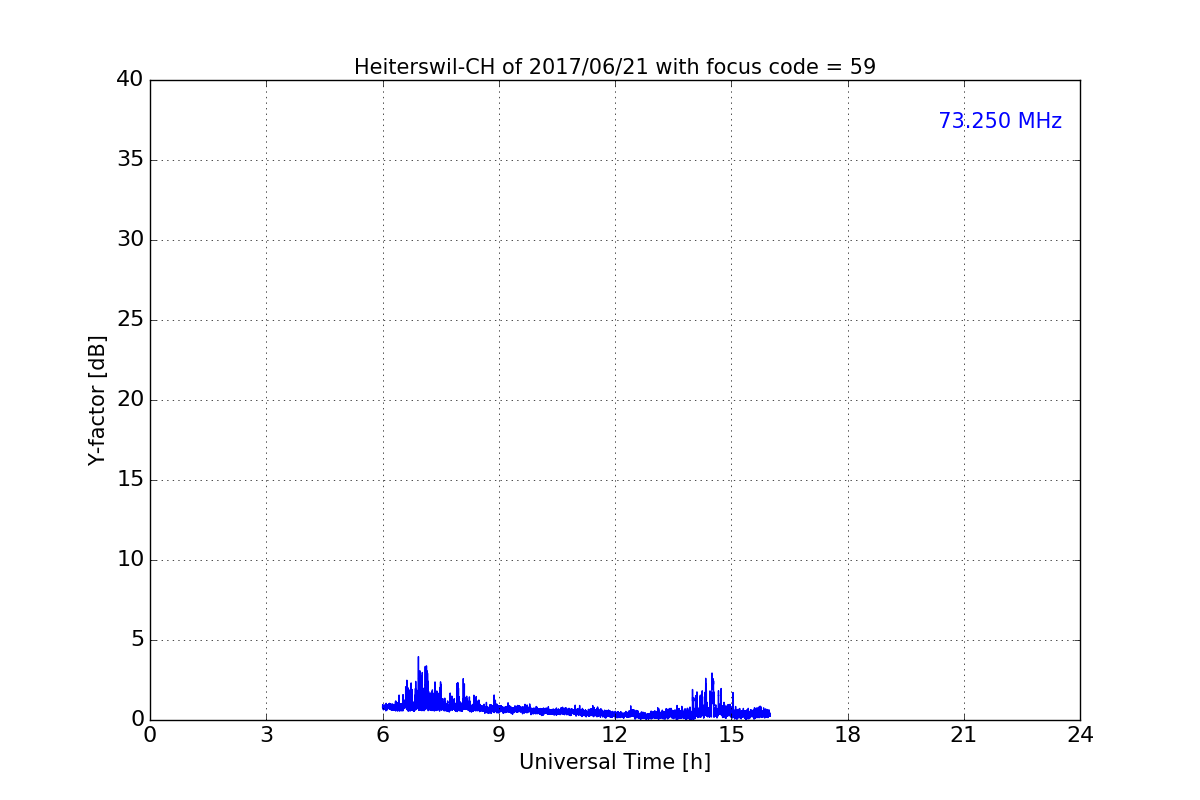Click the 'Universal Time [h]' axis label
Viewport: 1200px width, 800px height.
(x=615, y=762)
